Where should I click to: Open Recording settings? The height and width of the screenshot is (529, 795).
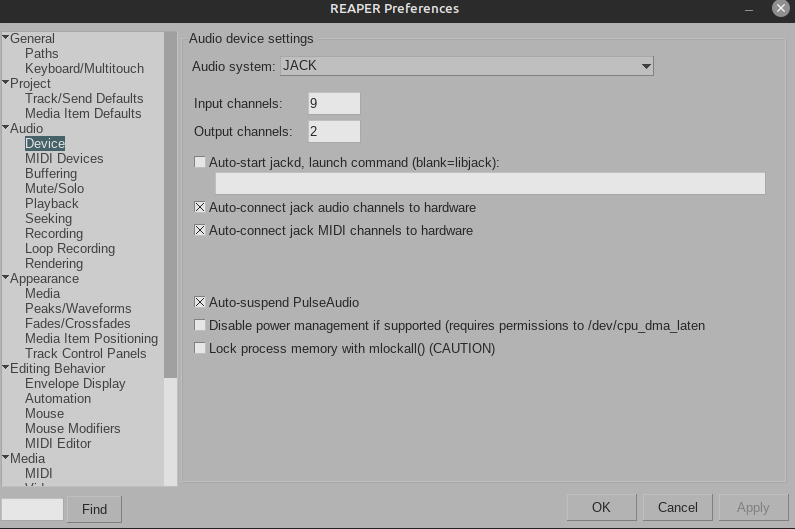pos(54,233)
